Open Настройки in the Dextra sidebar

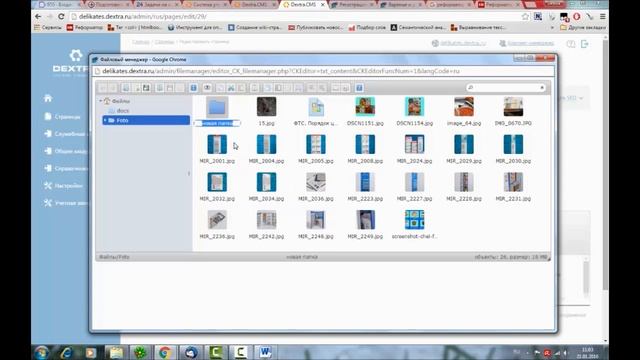(x=63, y=186)
